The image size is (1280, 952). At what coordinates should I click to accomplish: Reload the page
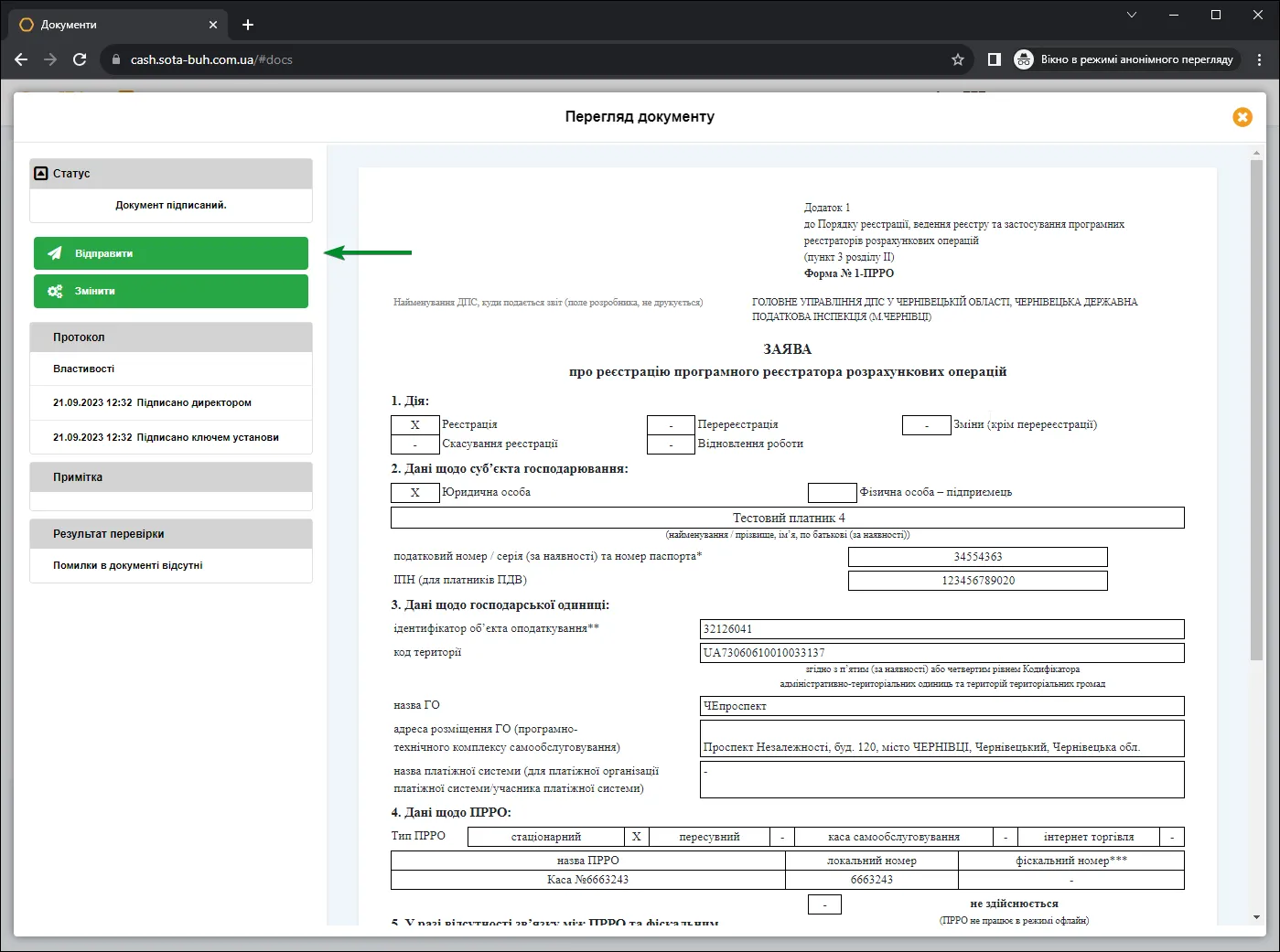[80, 59]
